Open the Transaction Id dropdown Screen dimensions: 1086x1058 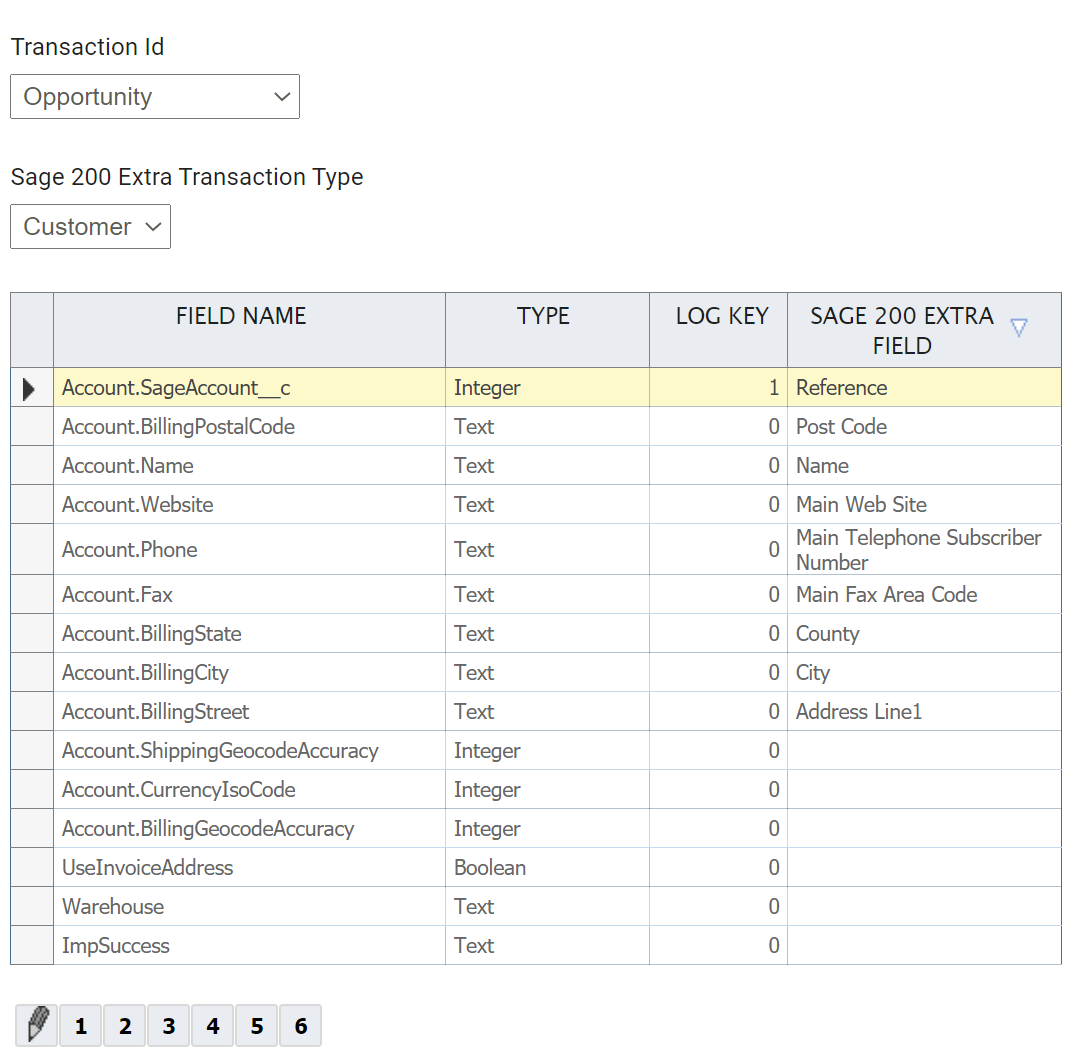coord(155,97)
